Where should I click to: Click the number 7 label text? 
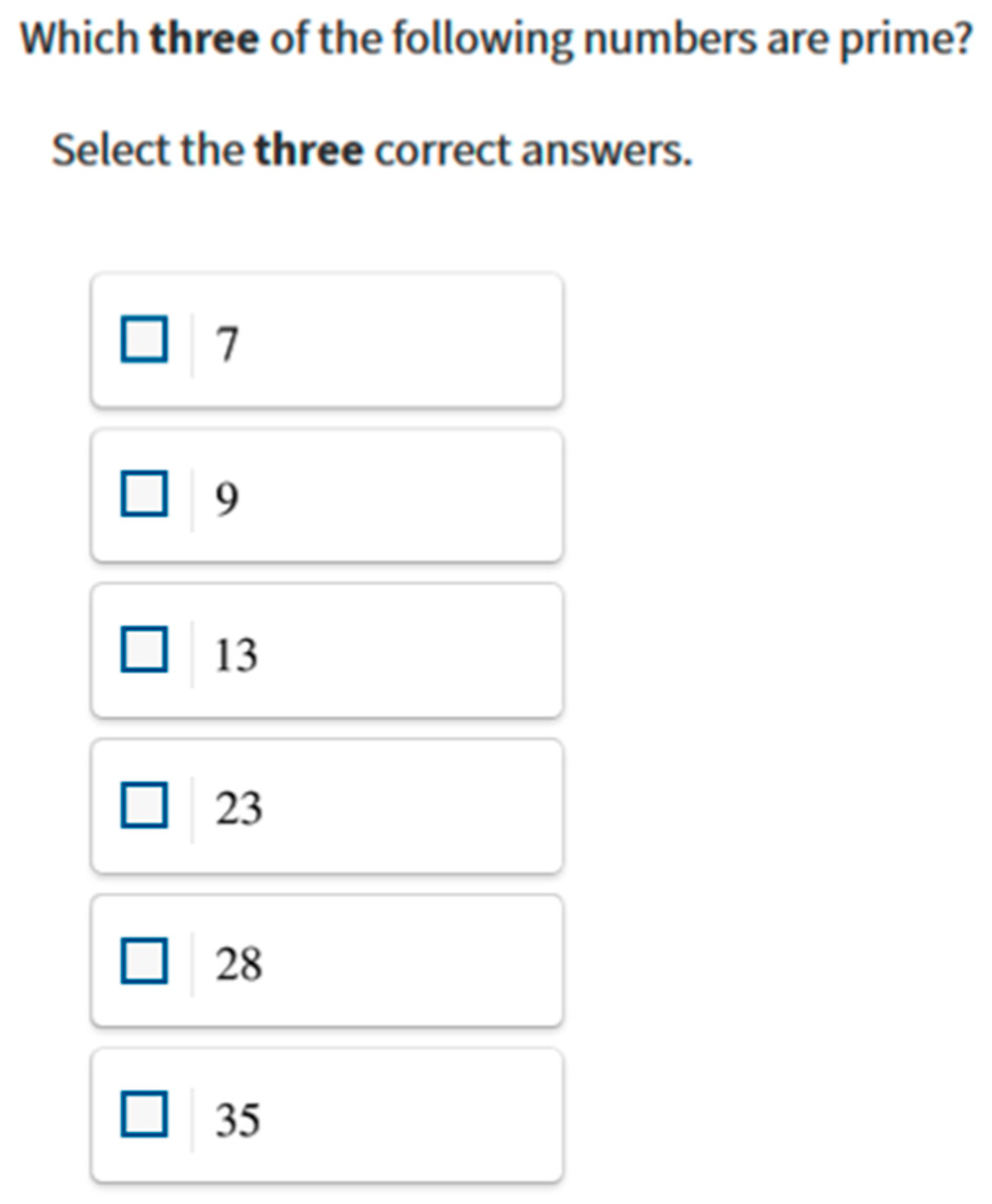227,343
